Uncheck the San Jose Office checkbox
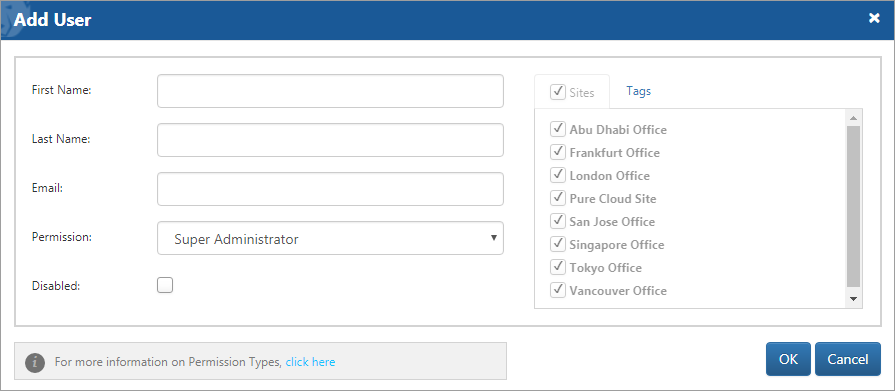895x391 pixels. point(558,221)
